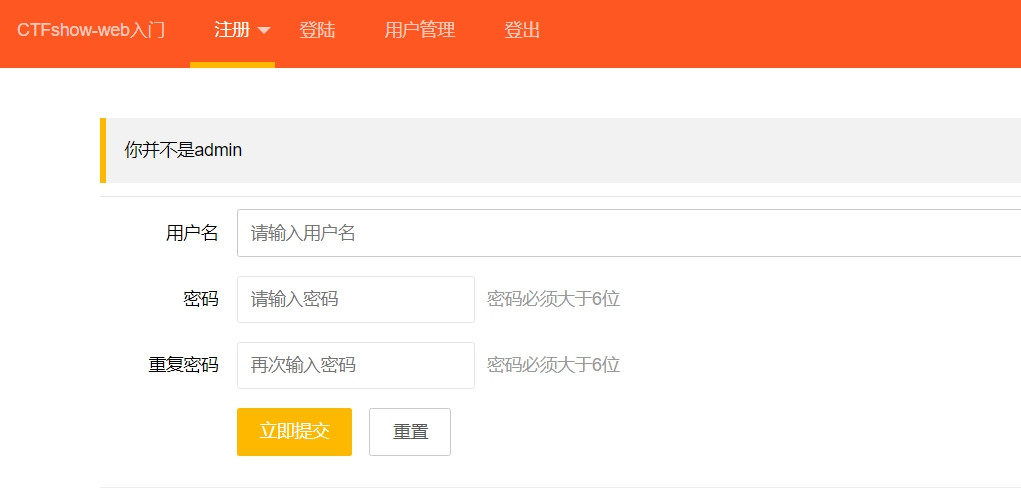The width and height of the screenshot is (1021, 495).
Task: Open the 用户管理 navigation item
Action: (x=419, y=31)
